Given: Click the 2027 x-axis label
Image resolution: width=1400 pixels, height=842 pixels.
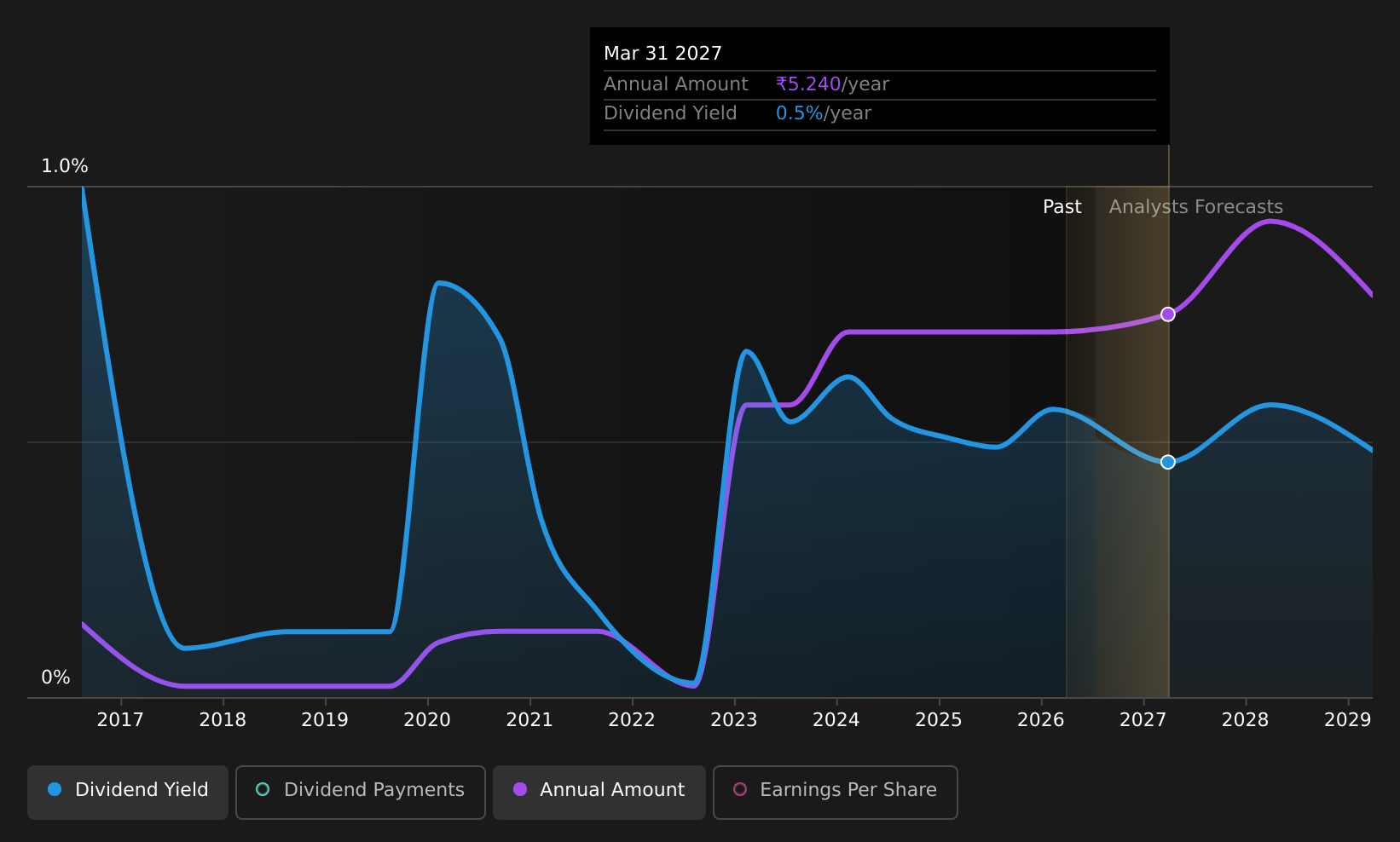Looking at the screenshot, I should (x=1143, y=720).
